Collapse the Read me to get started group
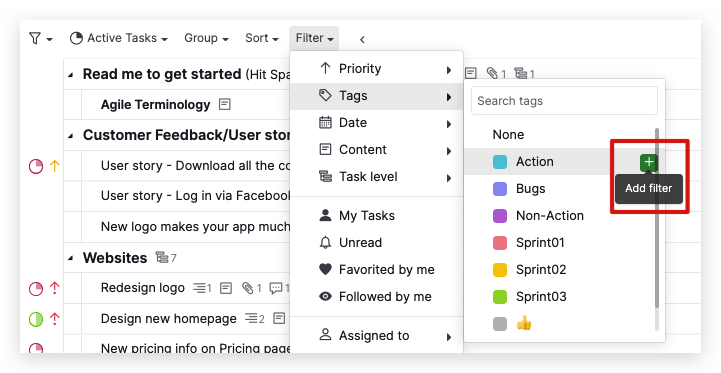The image size is (721, 373). [x=70, y=75]
